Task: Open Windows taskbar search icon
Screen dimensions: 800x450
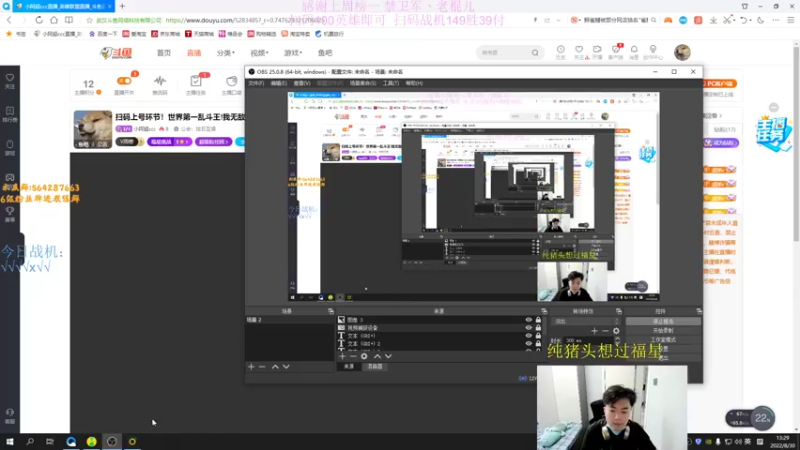Action: pos(30,441)
